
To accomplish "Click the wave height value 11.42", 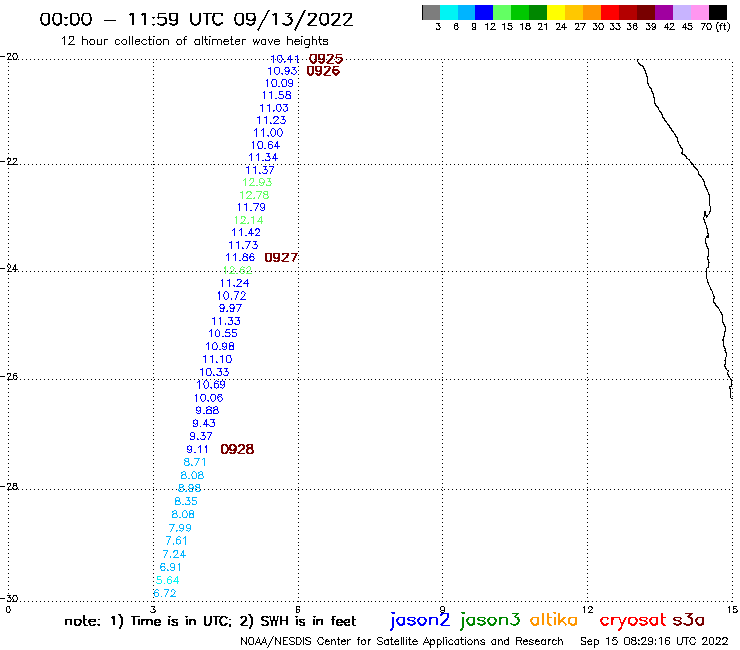I will pos(246,232).
